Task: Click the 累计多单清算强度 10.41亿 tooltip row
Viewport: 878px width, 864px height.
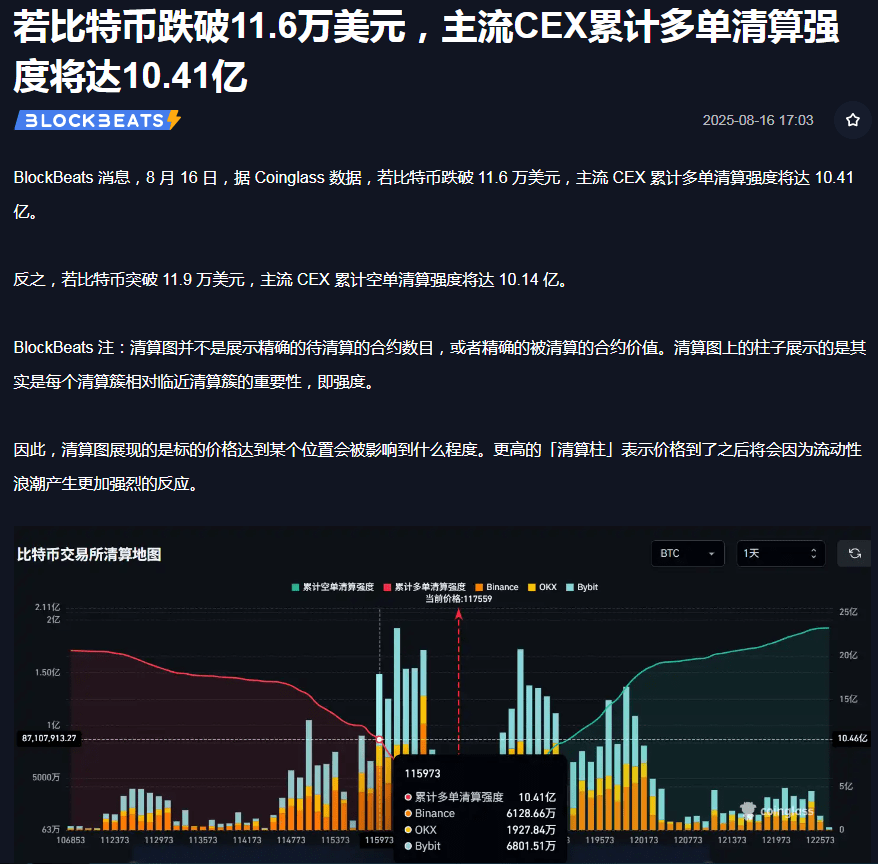Action: pos(480,797)
